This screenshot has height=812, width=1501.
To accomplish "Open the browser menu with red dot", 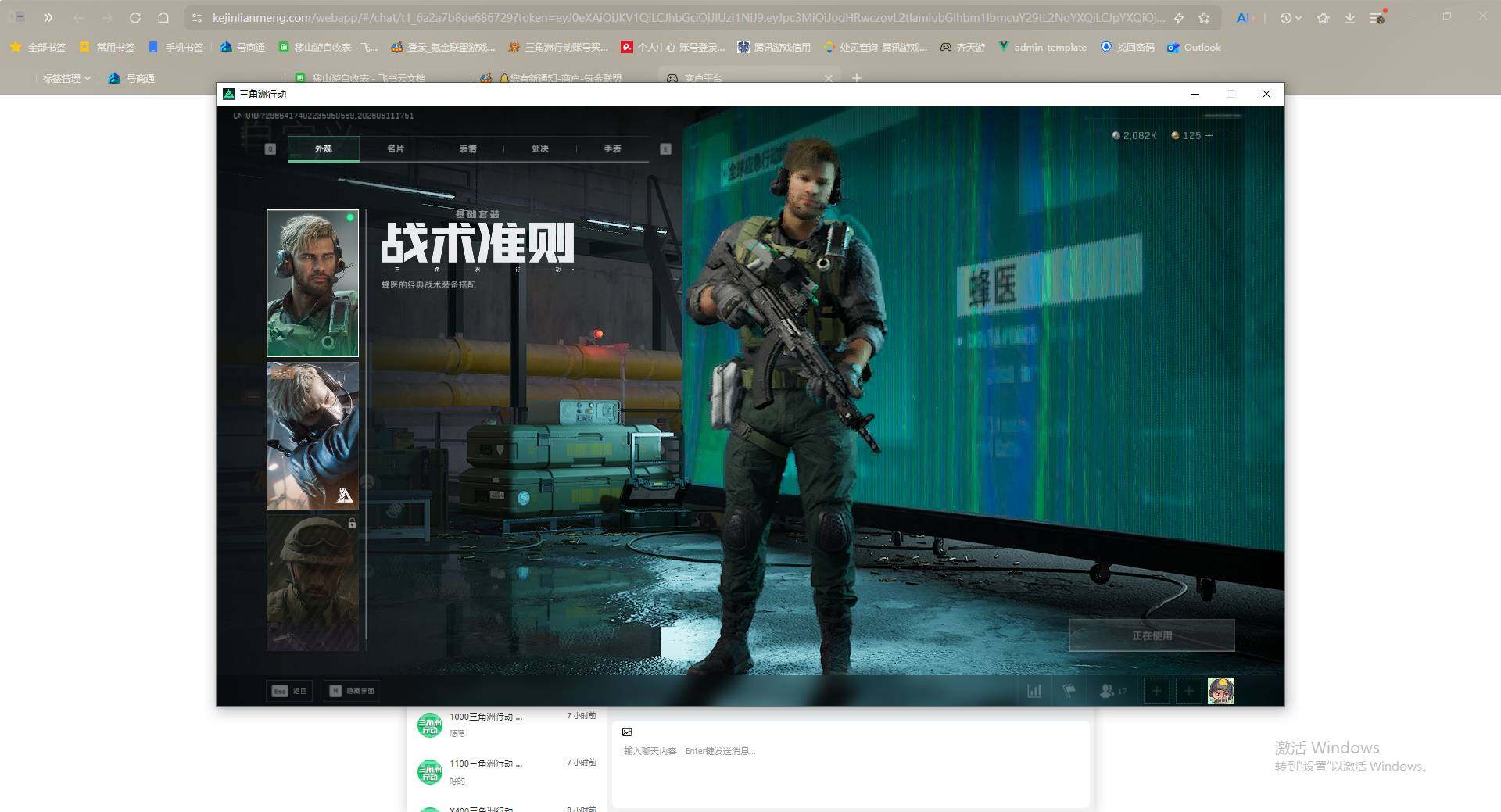I will pyautogui.click(x=1378, y=17).
